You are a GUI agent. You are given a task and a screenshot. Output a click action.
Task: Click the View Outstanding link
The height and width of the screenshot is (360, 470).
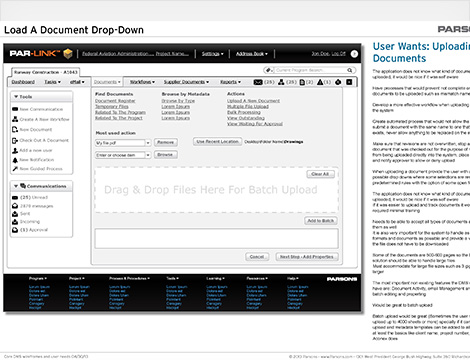[x=246, y=118]
